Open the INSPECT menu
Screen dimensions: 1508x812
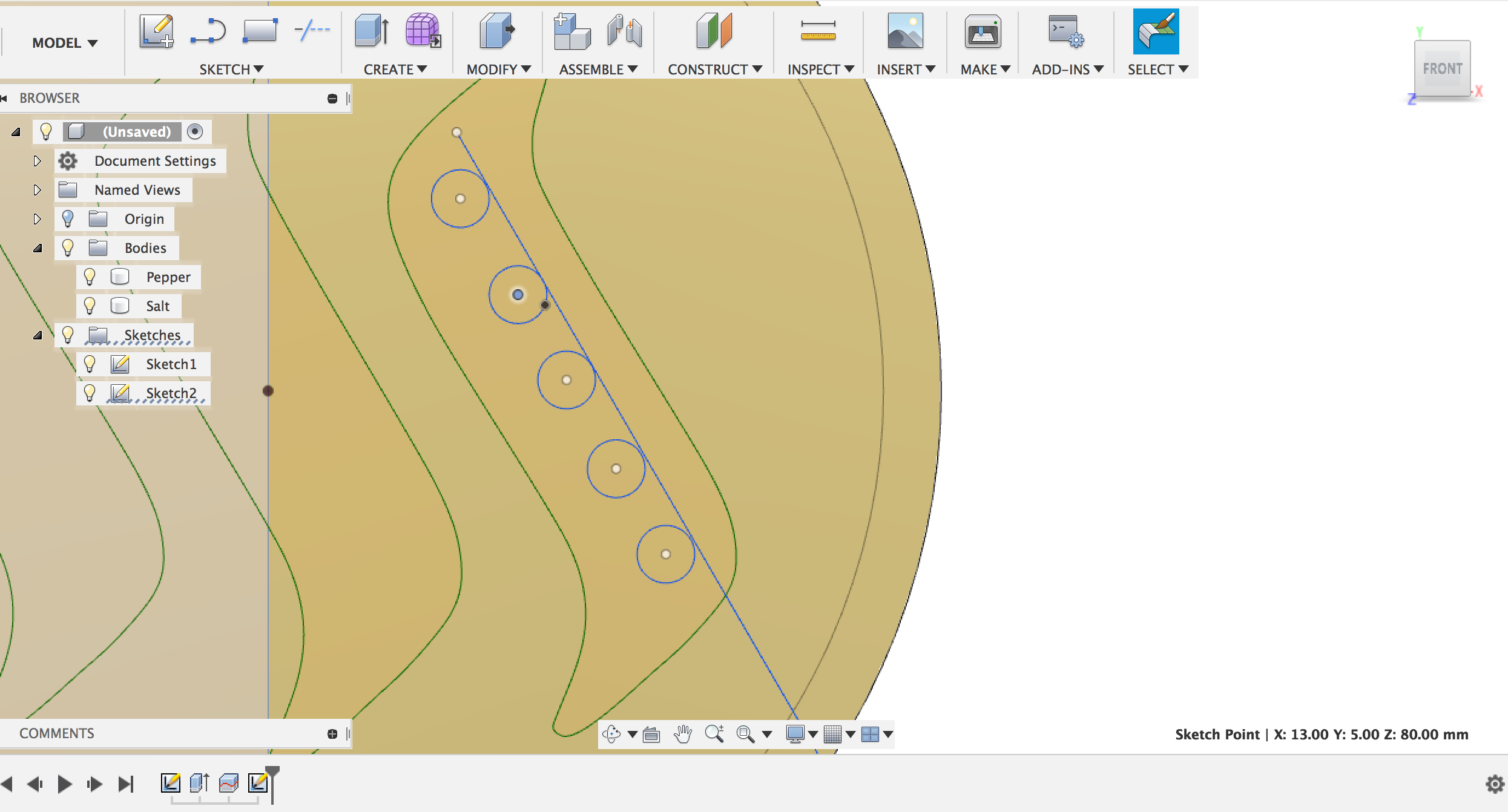coord(821,70)
